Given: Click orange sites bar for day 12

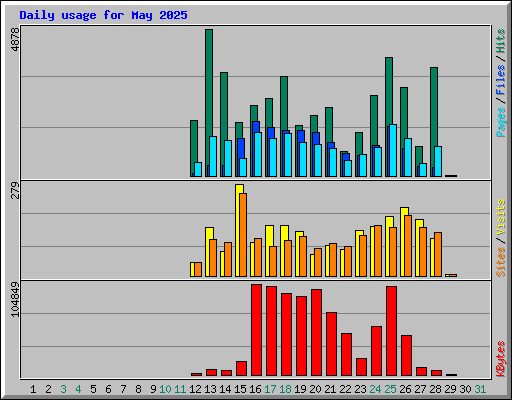Looking at the screenshot, I should pos(198,269).
